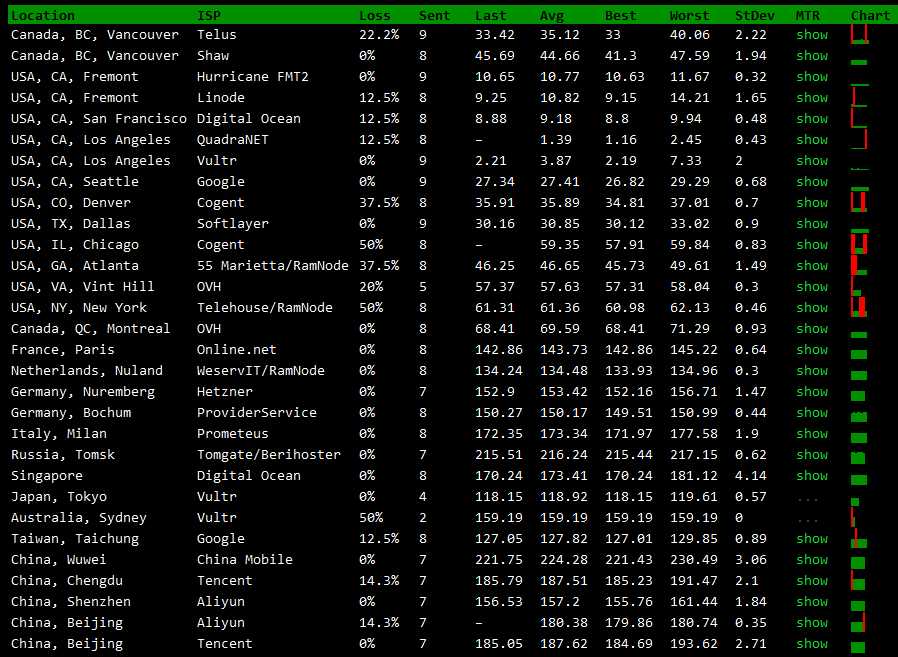Show MTR for Fremont Linode row
Viewport: 898px width, 657px height.
pos(812,98)
